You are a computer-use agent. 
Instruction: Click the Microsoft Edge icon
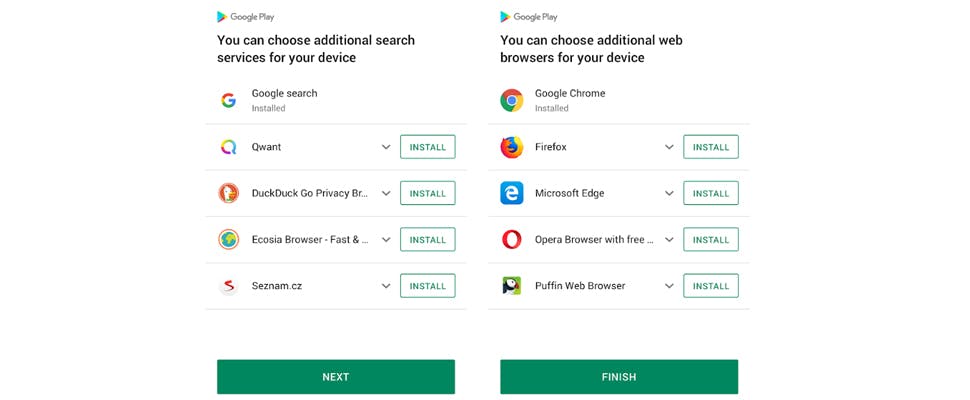point(512,193)
